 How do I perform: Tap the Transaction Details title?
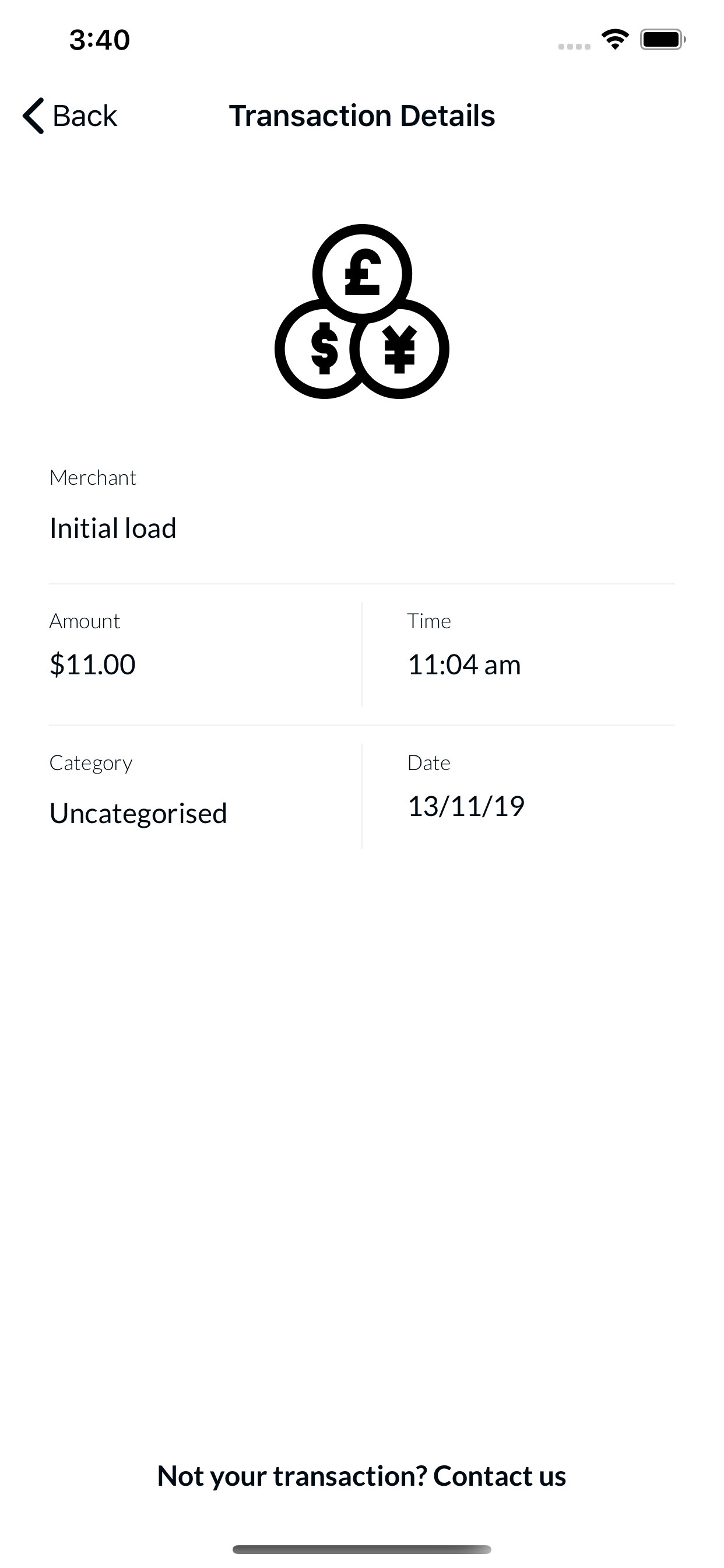point(362,116)
